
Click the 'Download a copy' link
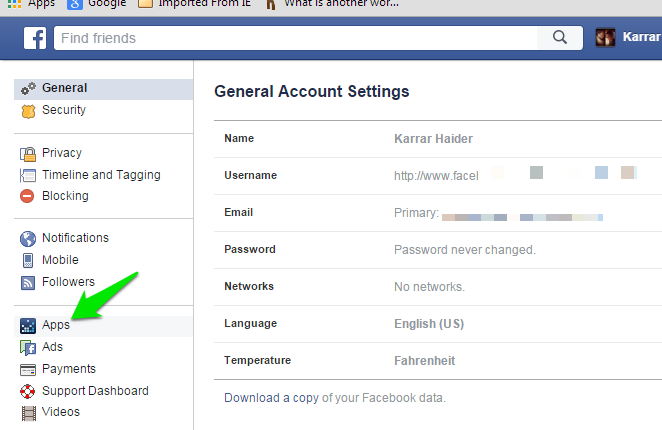click(271, 398)
